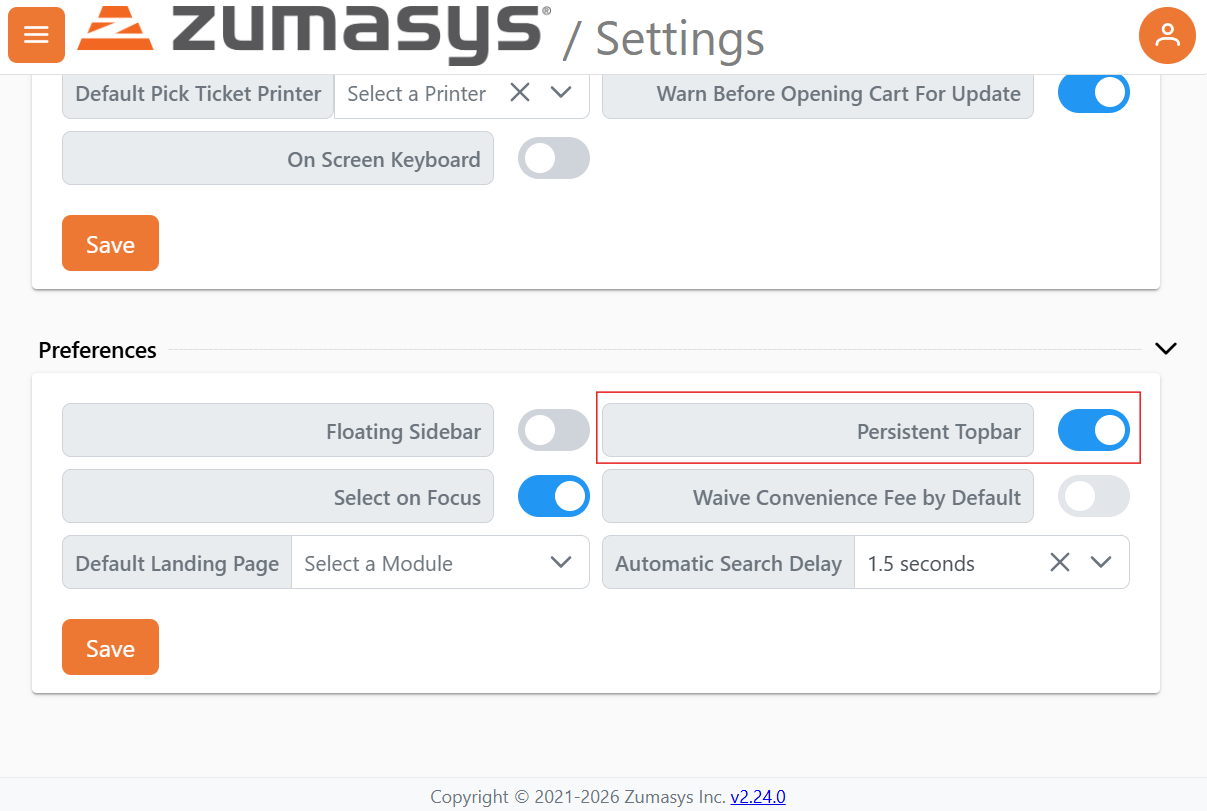1207x811 pixels.
Task: Open the user profile icon
Action: click(1167, 35)
